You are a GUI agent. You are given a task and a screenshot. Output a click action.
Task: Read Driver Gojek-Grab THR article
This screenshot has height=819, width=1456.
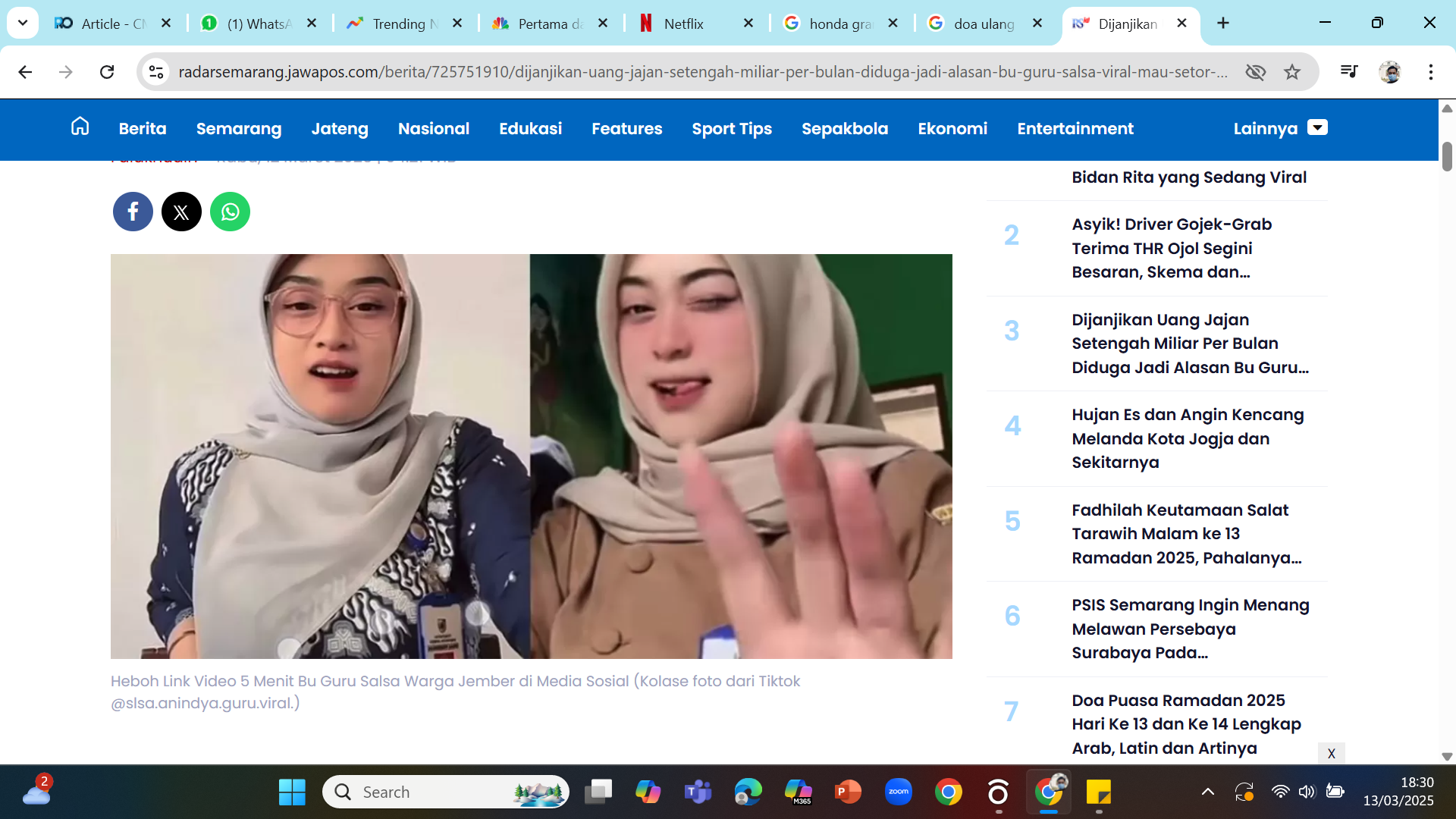click(x=1172, y=248)
